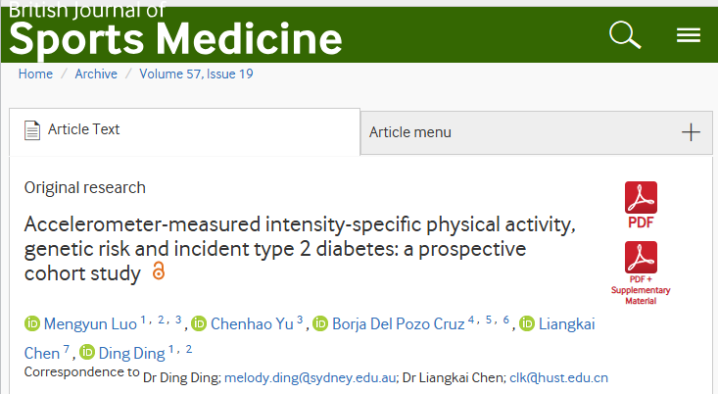
Task: Click Chenhao Yu's ORCID iD icon
Action: [x=199, y=323]
